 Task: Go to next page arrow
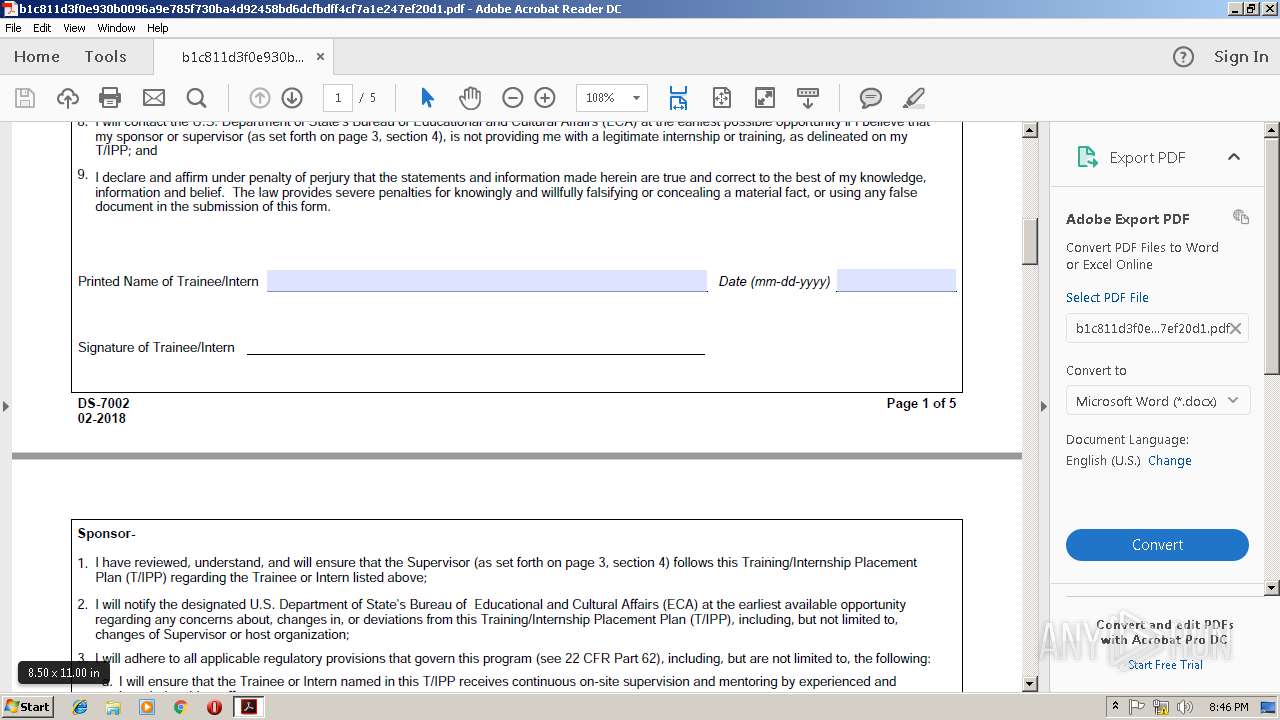[x=292, y=98]
